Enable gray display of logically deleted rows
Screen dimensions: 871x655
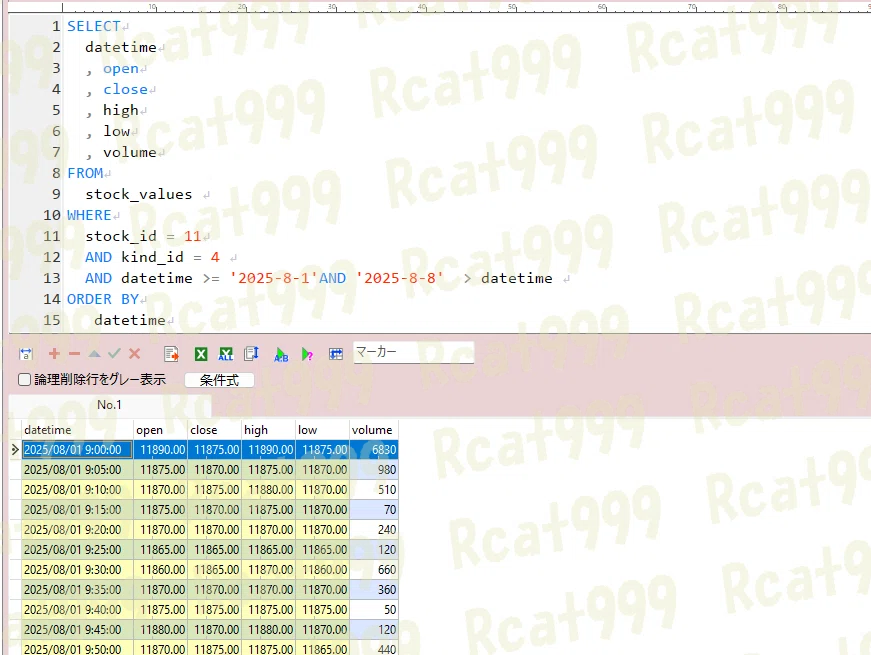pyautogui.click(x=24, y=379)
